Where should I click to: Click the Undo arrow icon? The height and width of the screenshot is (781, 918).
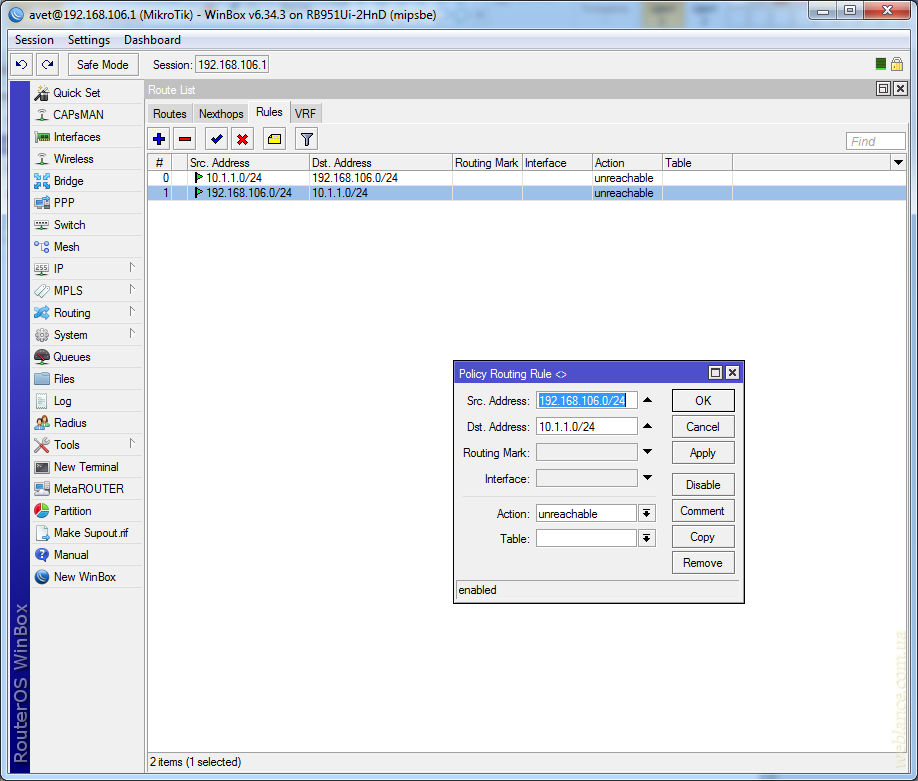pyautogui.click(x=21, y=64)
